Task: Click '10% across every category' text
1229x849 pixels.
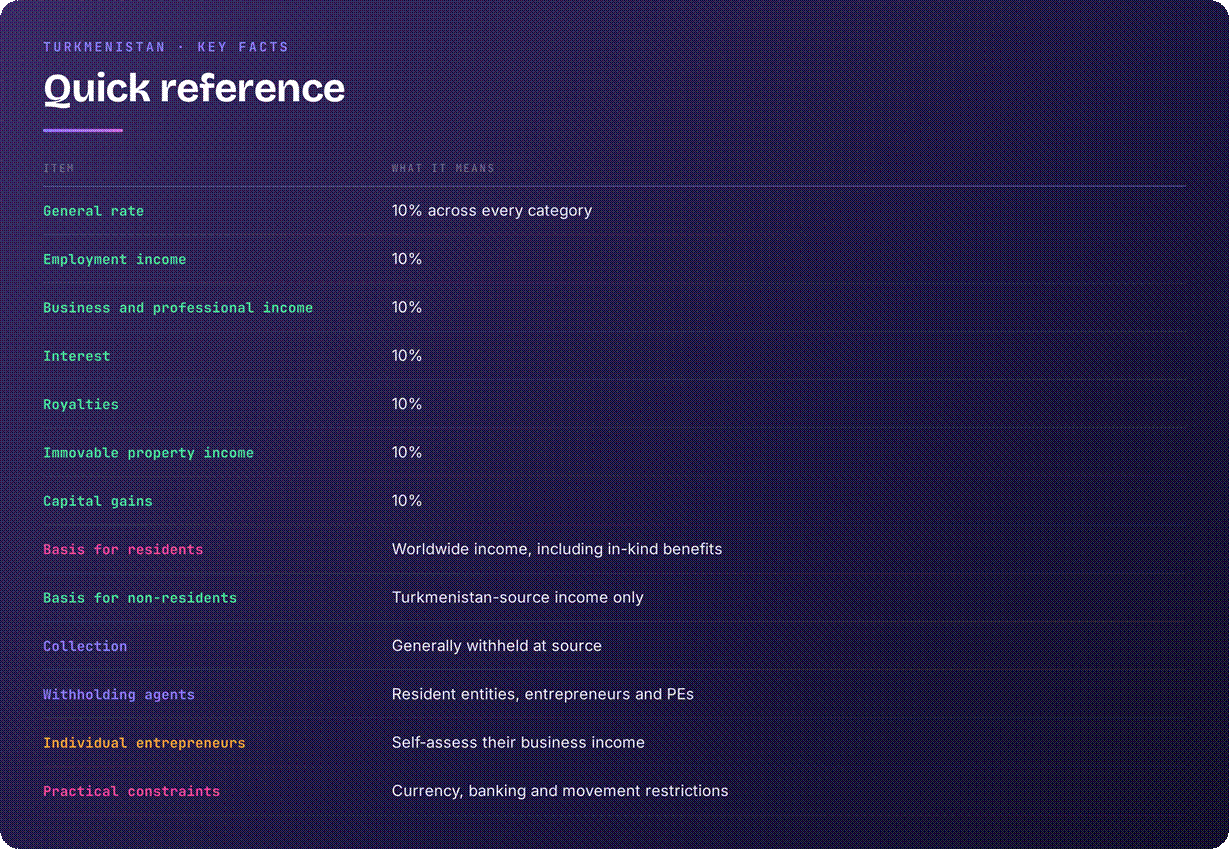Action: (x=492, y=211)
